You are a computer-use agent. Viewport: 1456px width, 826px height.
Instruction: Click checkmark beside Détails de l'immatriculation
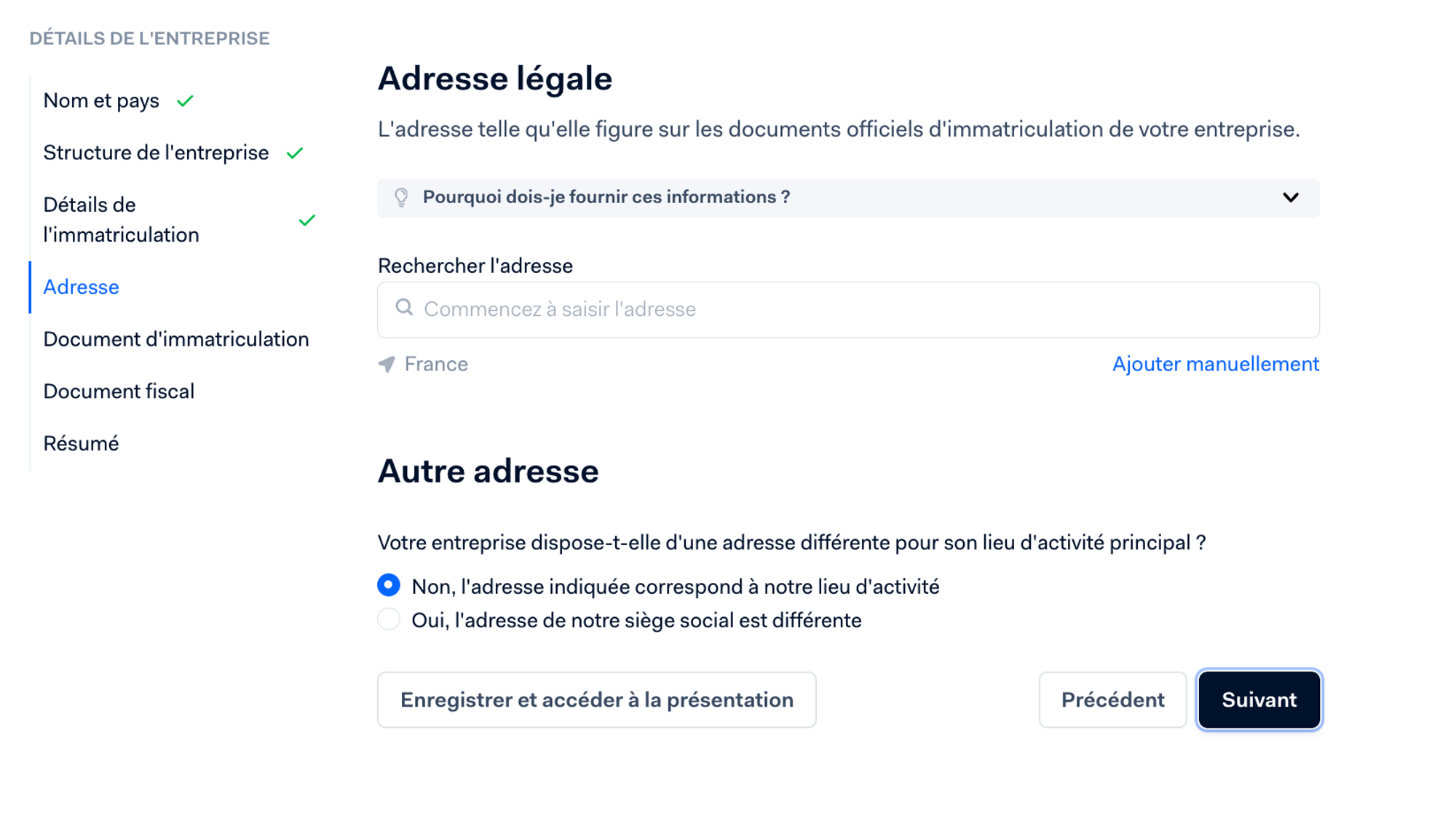[307, 220]
